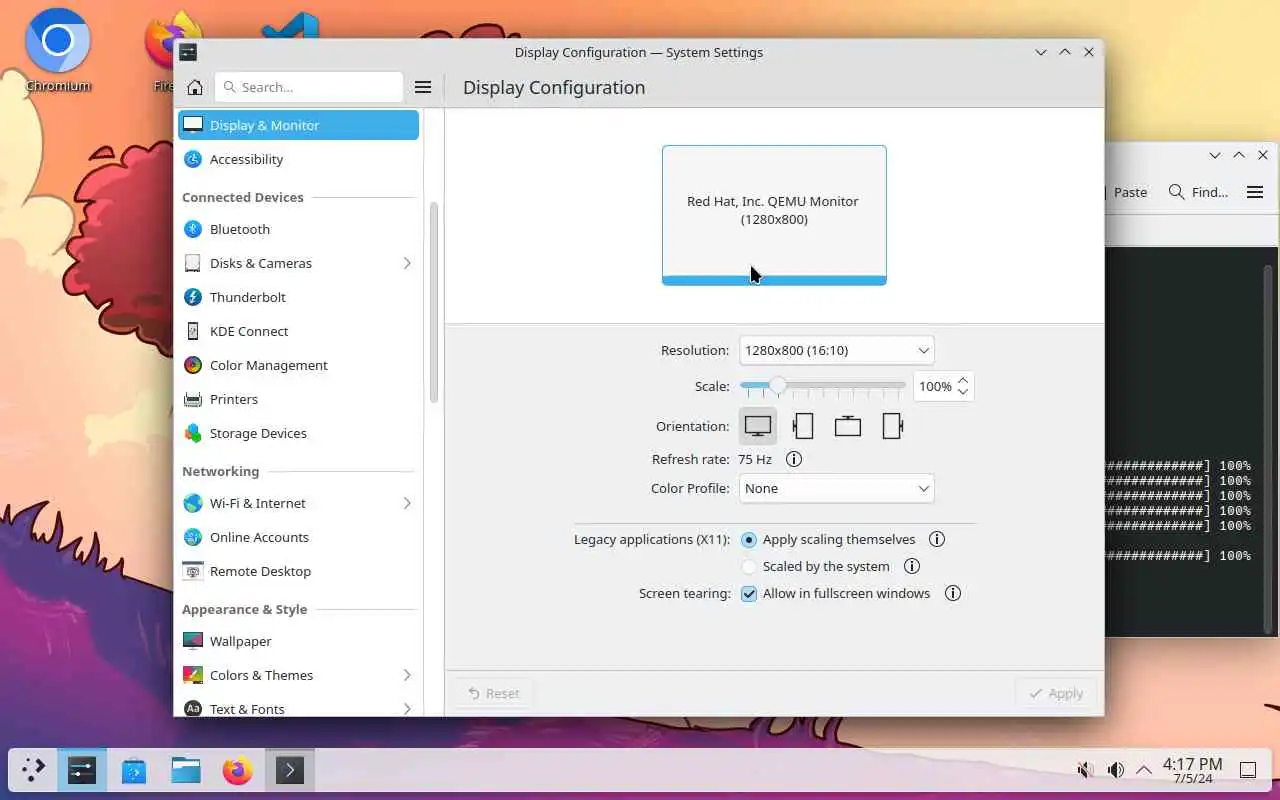Click the System Settings window title icon

click(x=188, y=52)
